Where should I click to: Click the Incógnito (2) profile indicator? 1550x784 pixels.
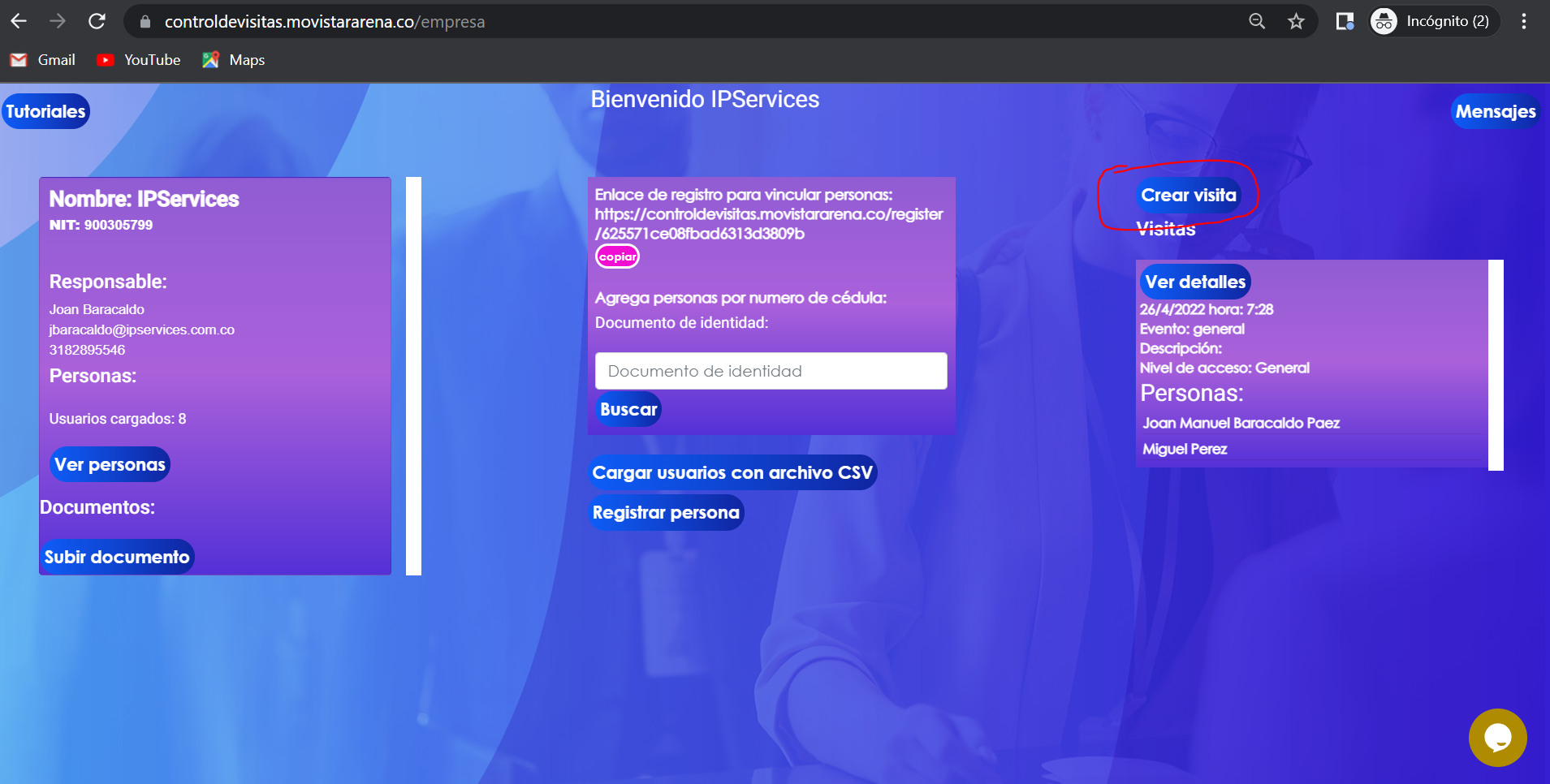click(1434, 21)
